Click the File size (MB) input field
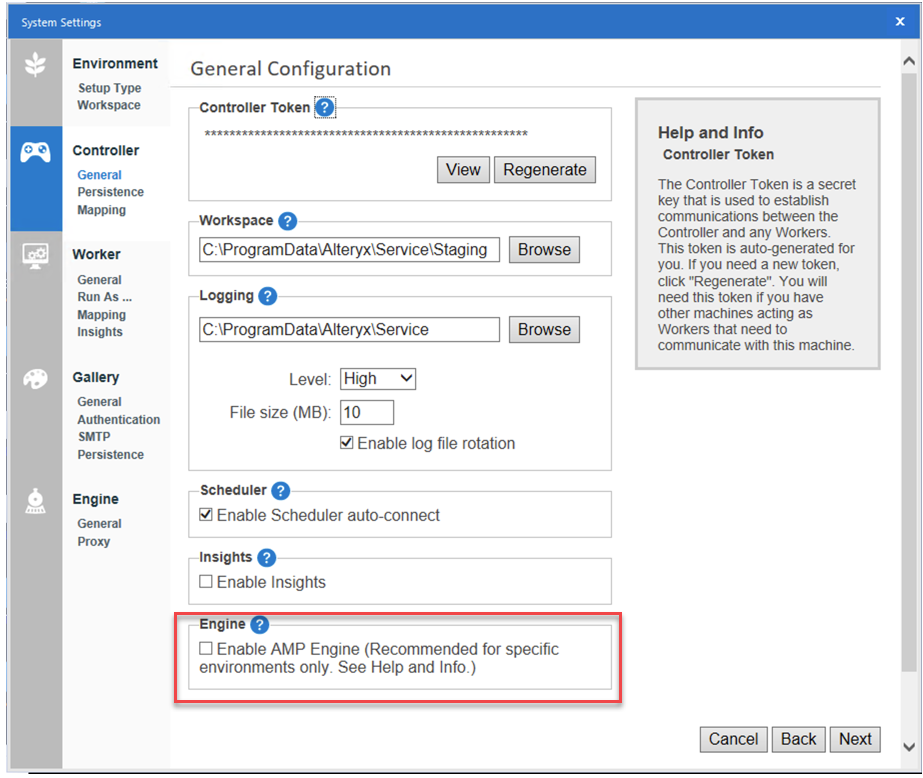Screen dimensions: 923x778 tap(365, 412)
